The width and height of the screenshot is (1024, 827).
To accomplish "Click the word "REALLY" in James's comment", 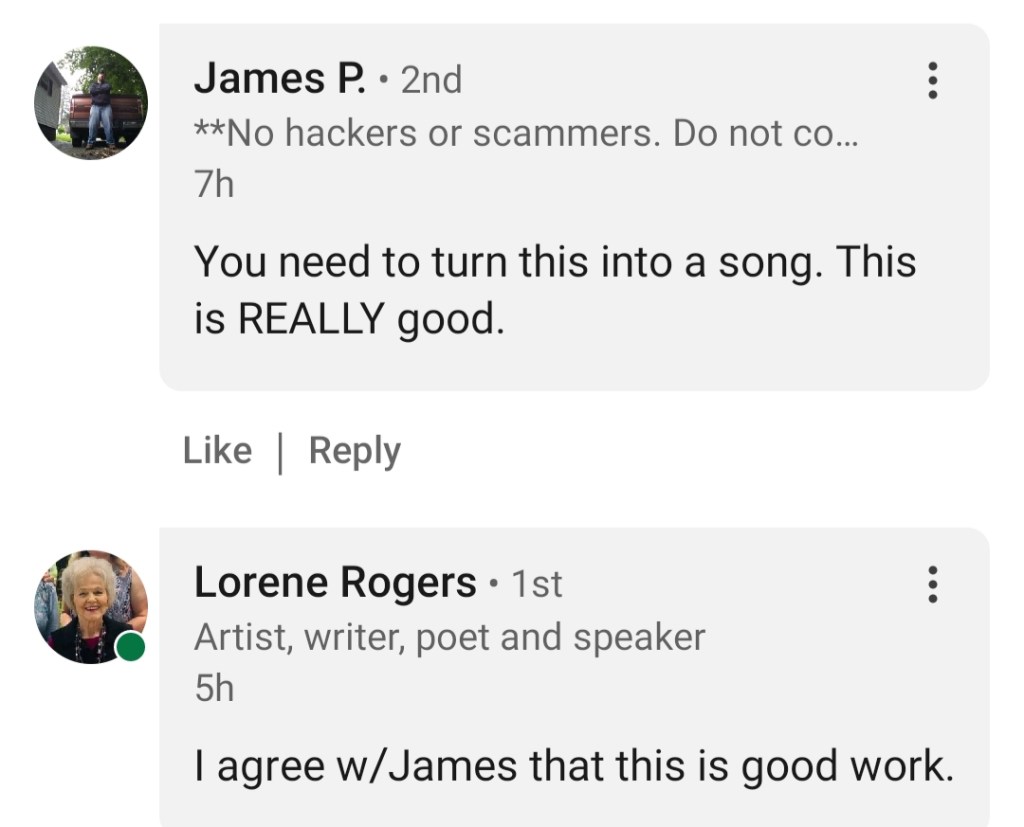I will click(311, 319).
